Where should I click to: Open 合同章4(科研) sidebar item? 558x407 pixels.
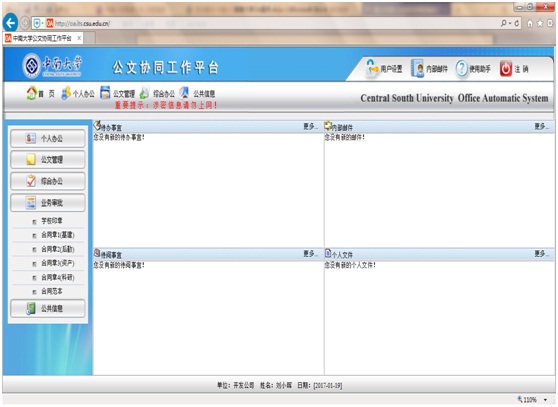[57, 278]
